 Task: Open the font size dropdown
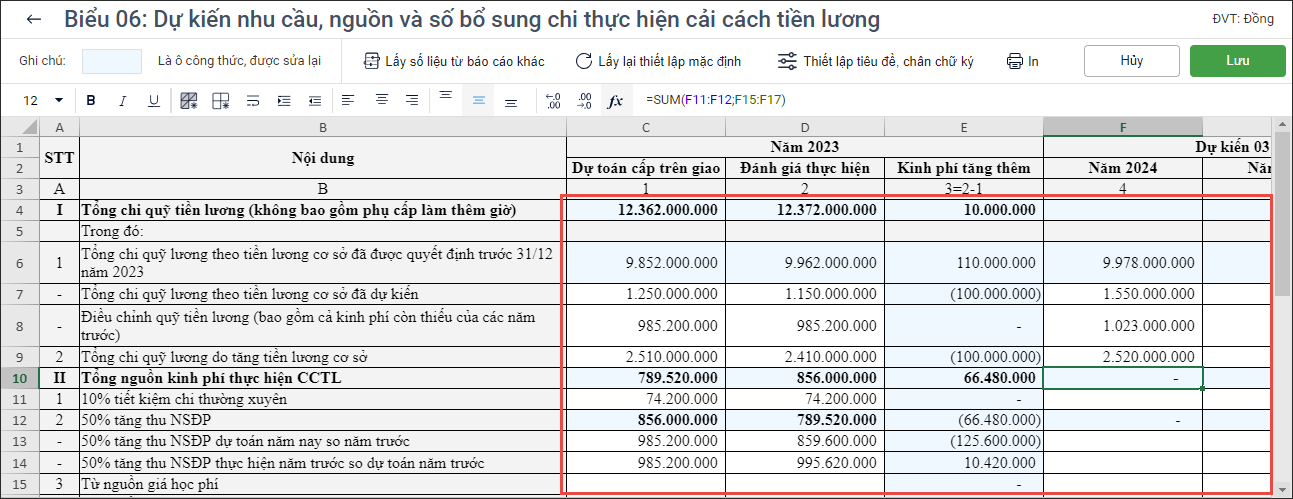coord(58,100)
